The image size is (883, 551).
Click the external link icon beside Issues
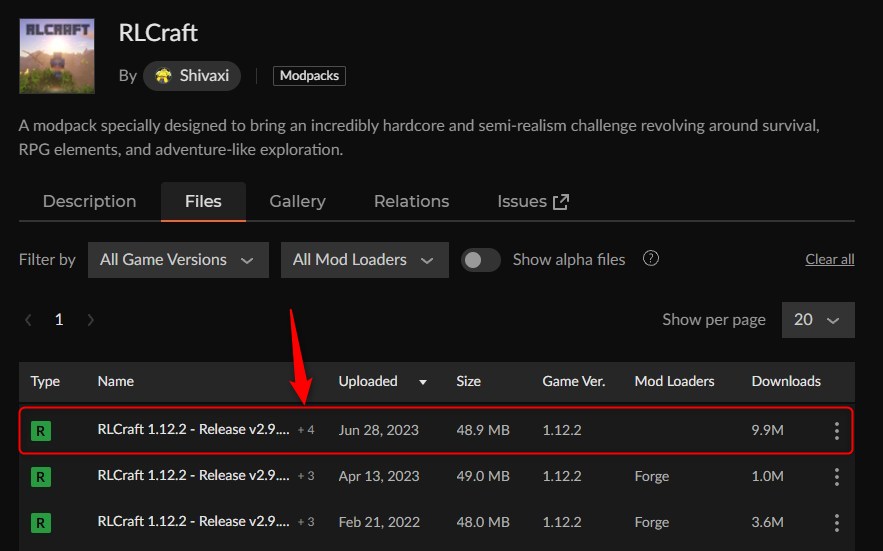pyautogui.click(x=561, y=202)
